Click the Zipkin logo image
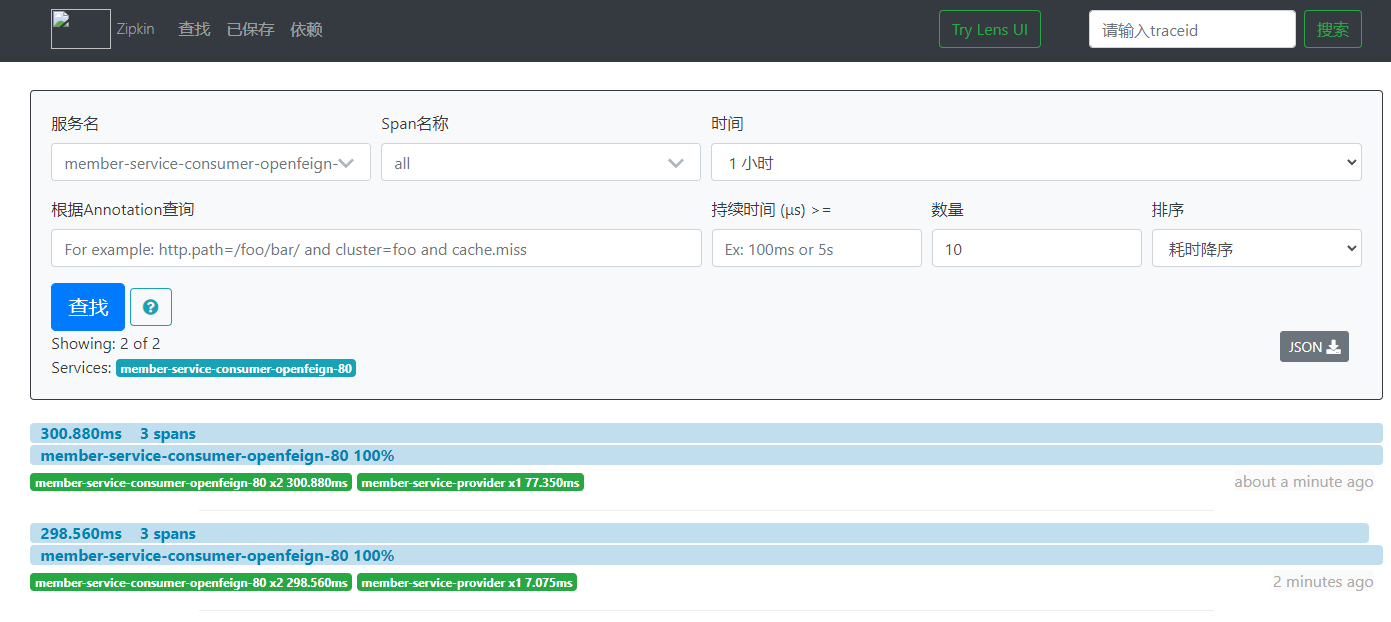The height and width of the screenshot is (622, 1391). click(81, 29)
